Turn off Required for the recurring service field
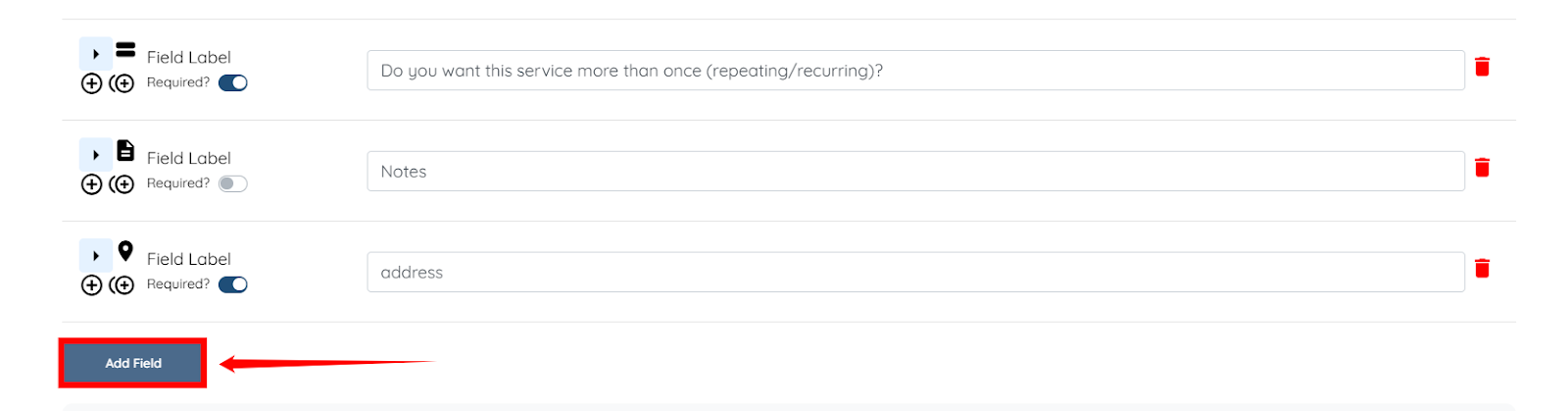This screenshot has width=1568, height=411. [x=233, y=83]
